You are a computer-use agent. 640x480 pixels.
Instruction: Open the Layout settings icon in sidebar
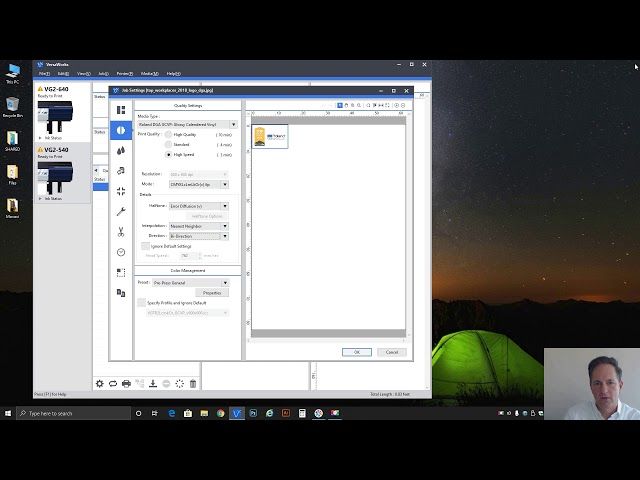[x=121, y=110]
